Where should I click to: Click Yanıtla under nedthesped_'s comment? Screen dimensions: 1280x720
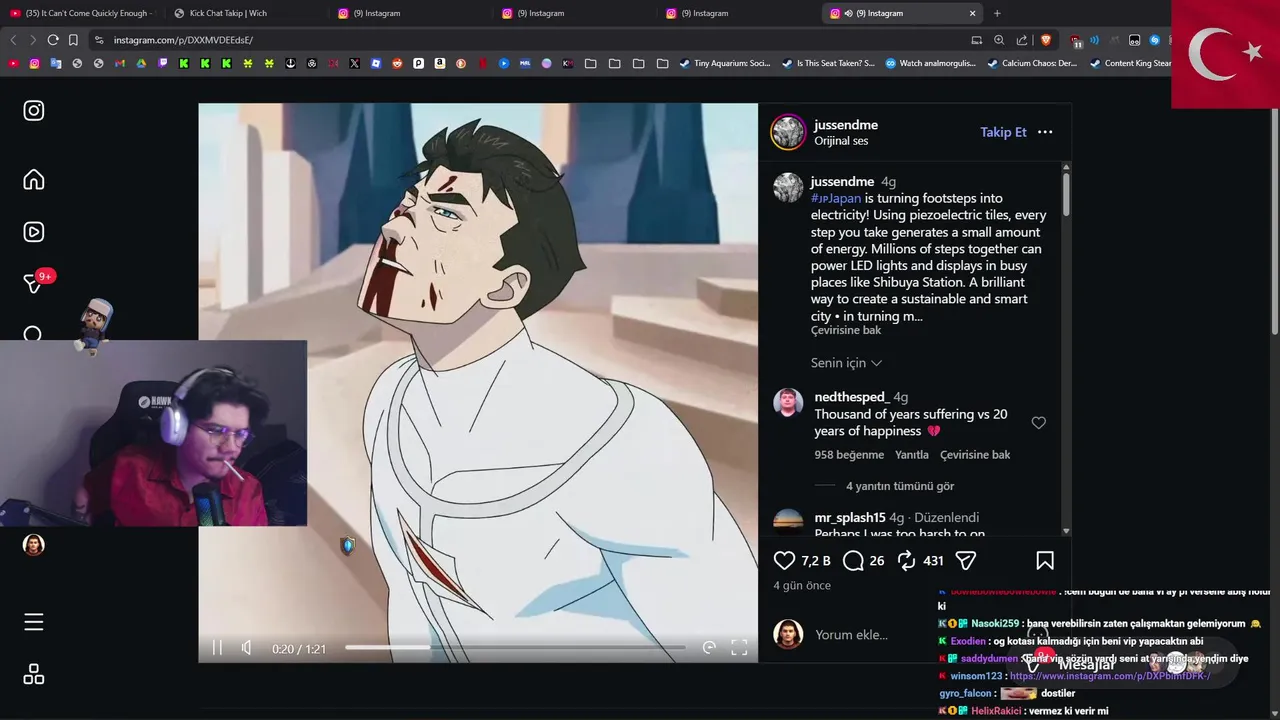pos(912,455)
